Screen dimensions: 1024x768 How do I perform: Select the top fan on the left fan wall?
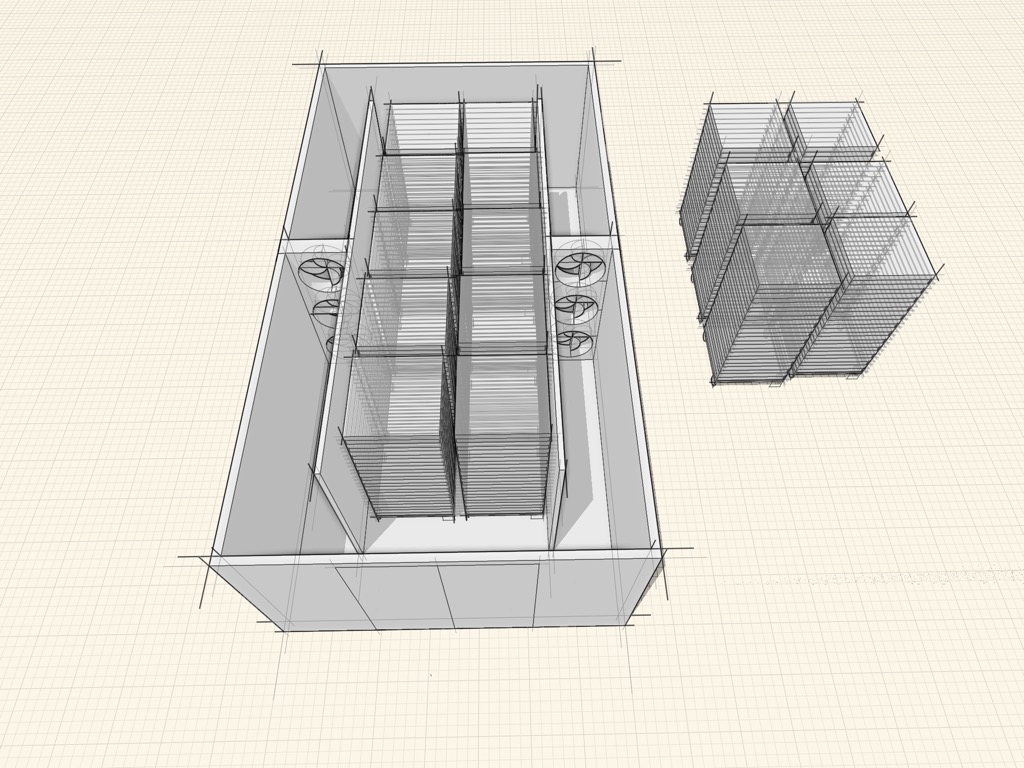(x=325, y=272)
